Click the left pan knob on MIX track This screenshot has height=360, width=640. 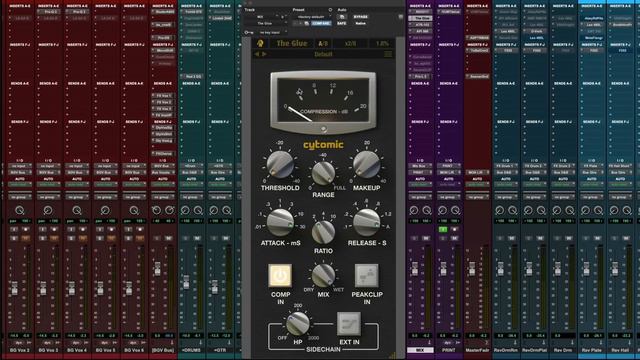[x=414, y=210]
